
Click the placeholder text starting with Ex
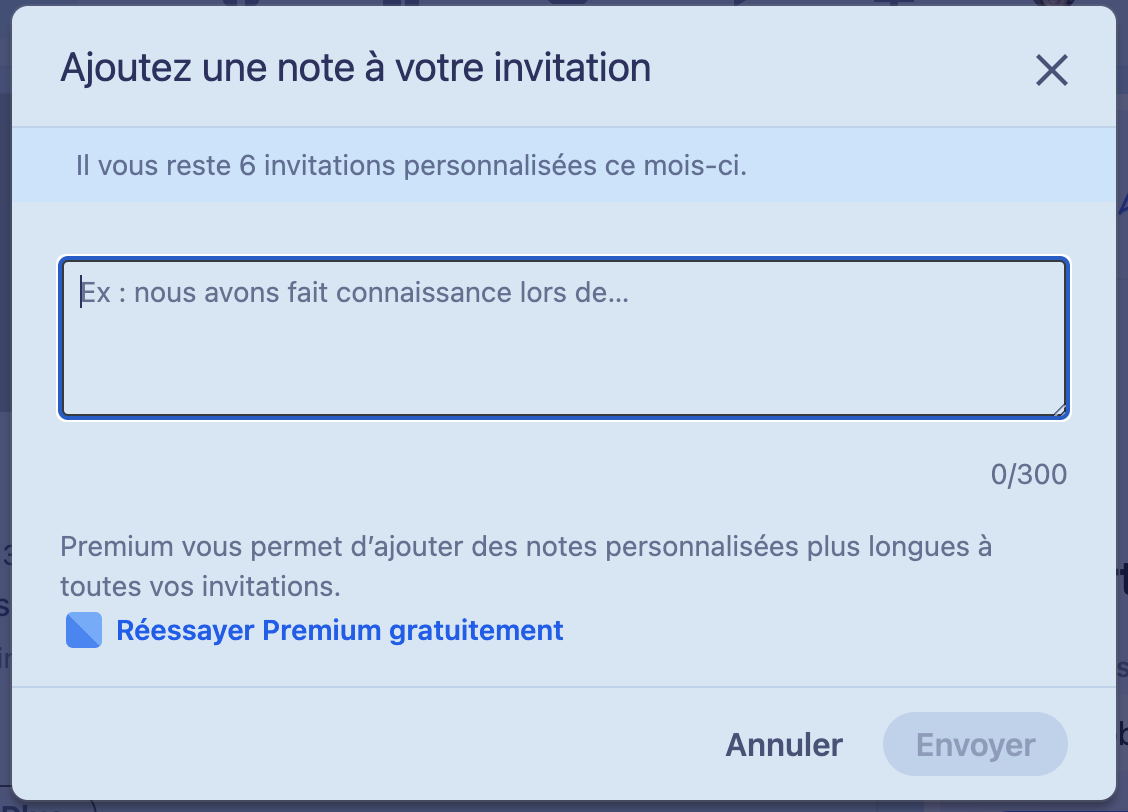click(x=355, y=293)
